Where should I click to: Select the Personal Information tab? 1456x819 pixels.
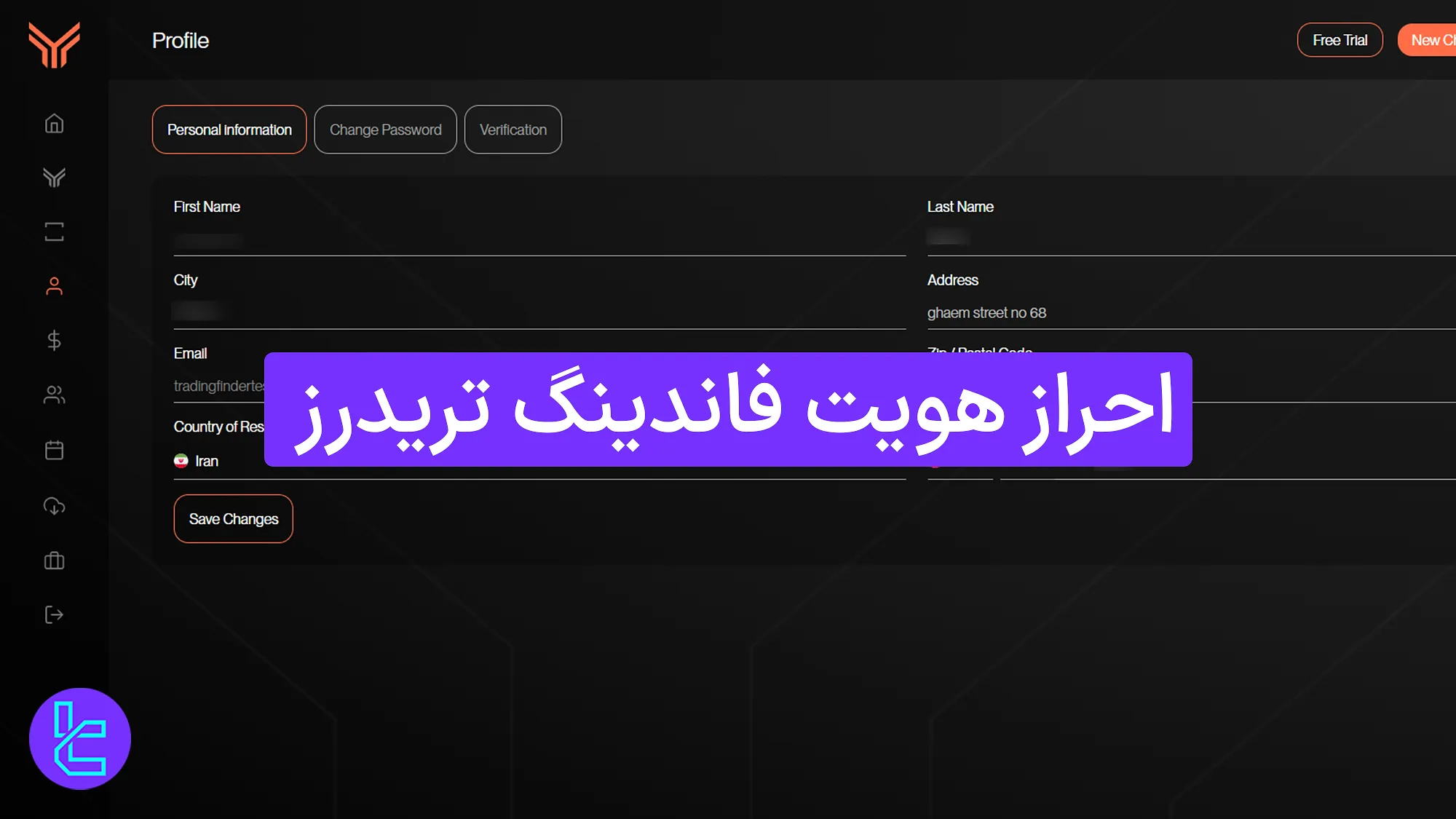tap(229, 130)
